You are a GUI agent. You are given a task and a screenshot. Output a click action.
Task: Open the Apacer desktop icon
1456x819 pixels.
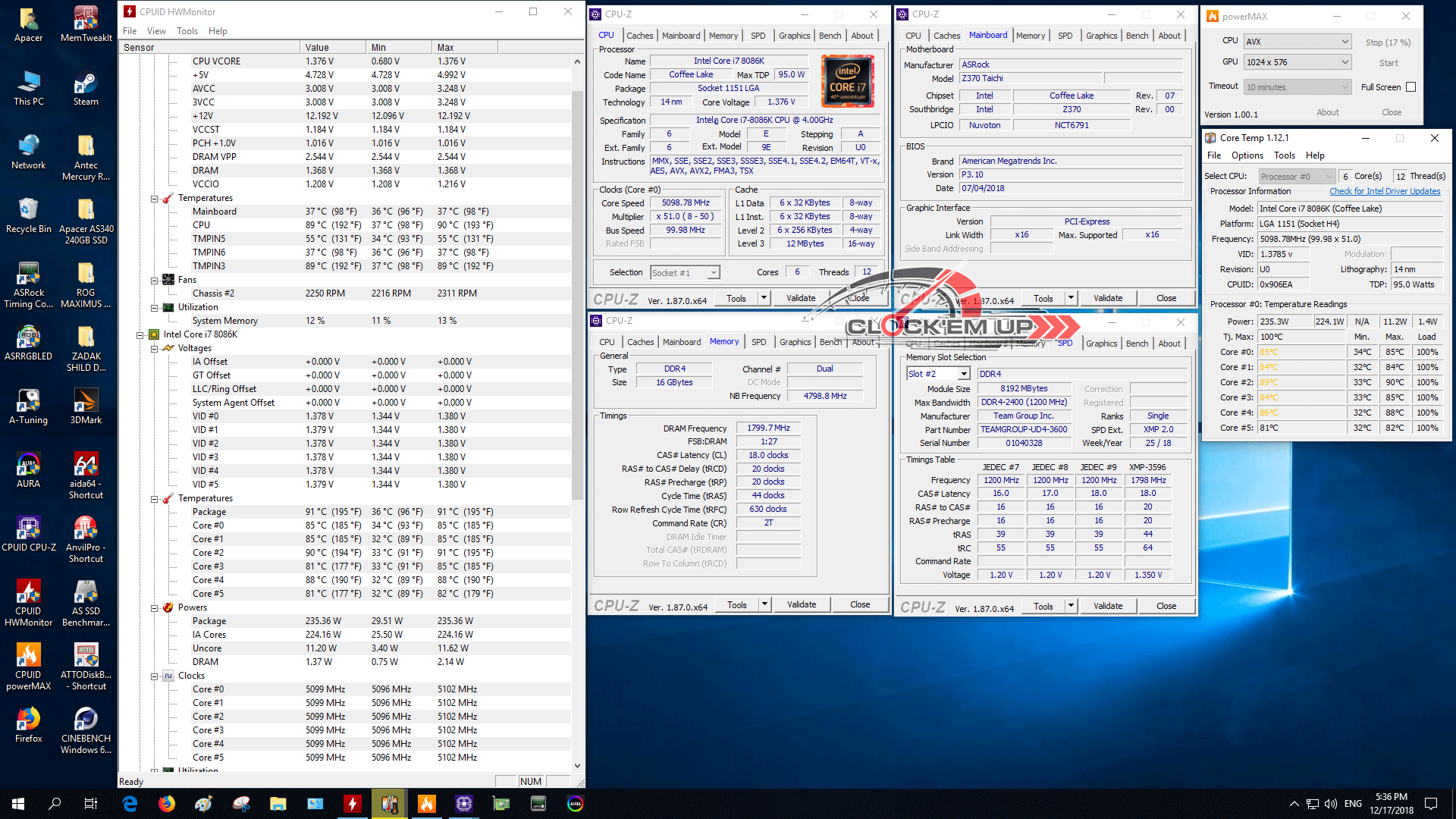[29, 24]
